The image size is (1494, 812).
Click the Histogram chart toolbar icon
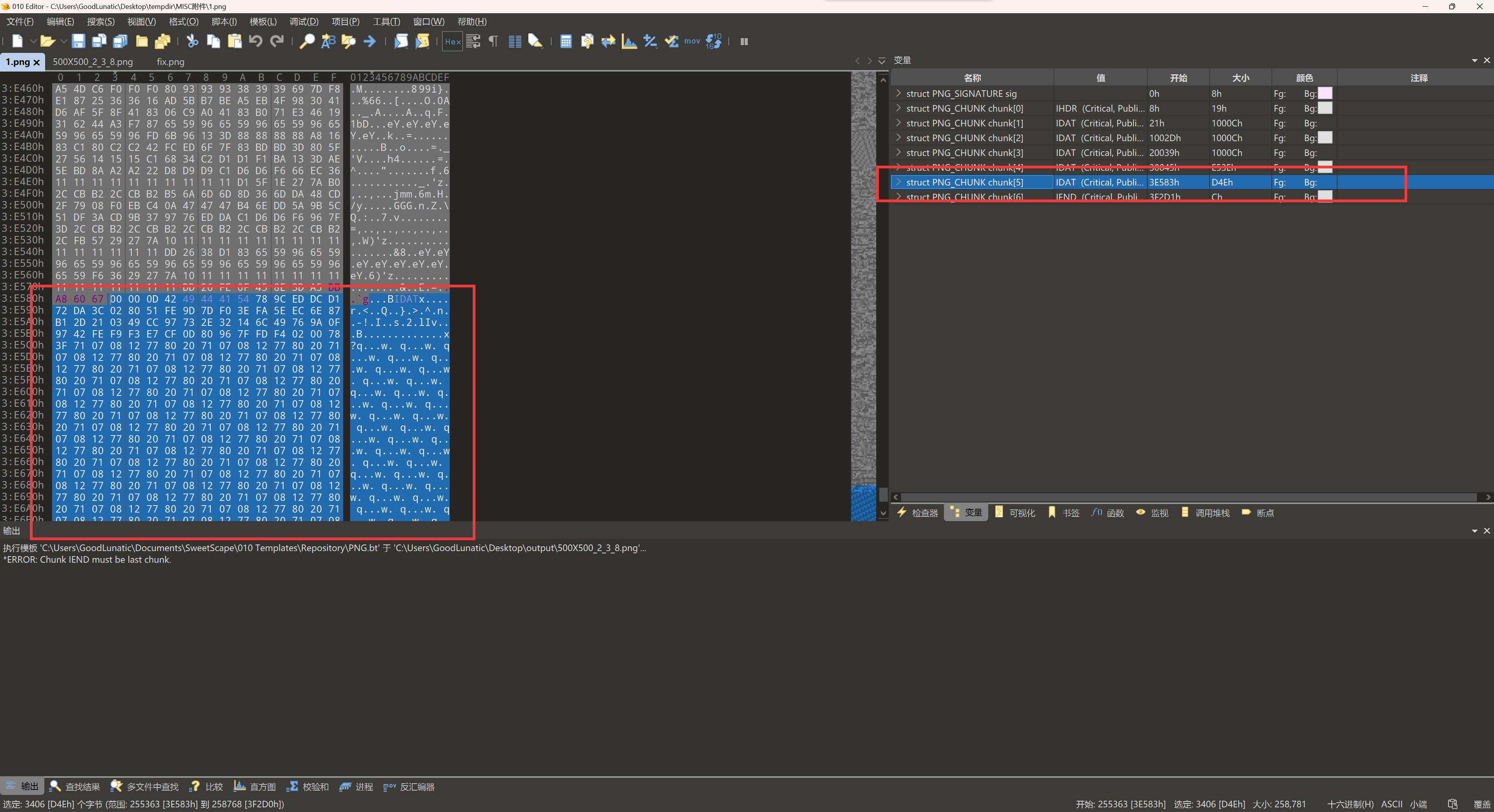pos(629,41)
